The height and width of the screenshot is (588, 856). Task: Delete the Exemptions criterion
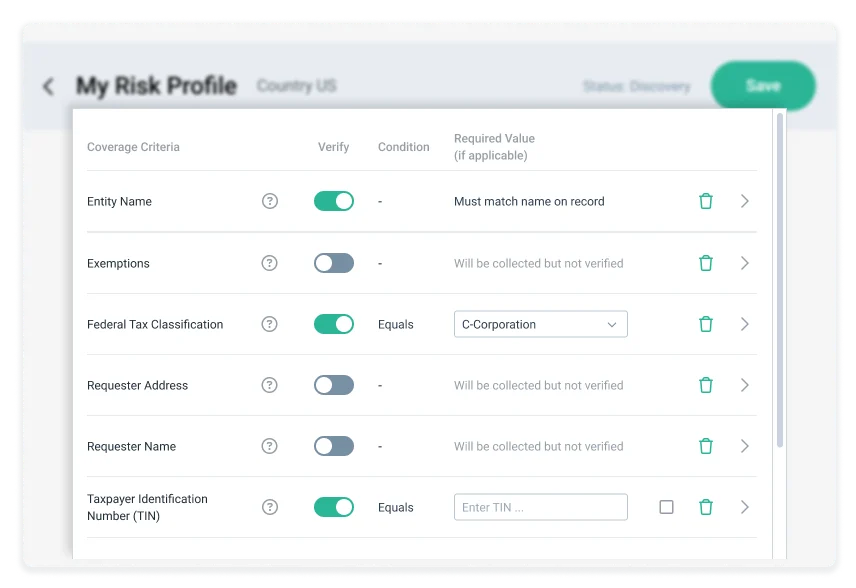[706, 263]
